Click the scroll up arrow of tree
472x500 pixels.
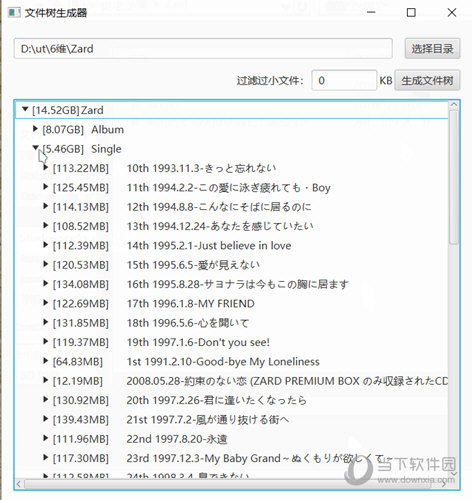point(454,105)
